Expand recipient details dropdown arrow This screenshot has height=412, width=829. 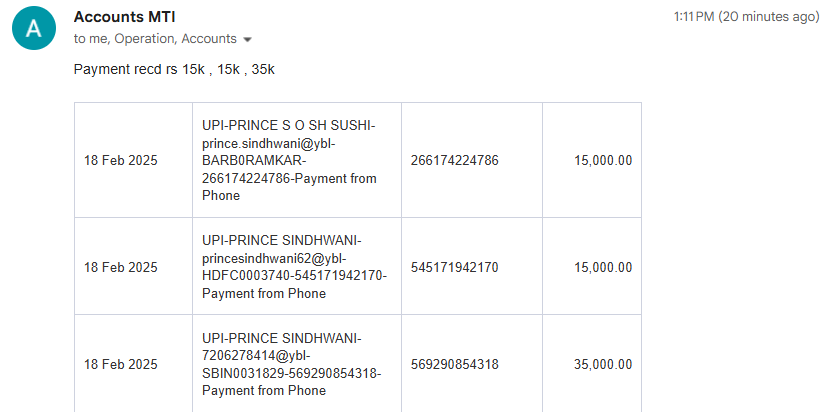(247, 40)
